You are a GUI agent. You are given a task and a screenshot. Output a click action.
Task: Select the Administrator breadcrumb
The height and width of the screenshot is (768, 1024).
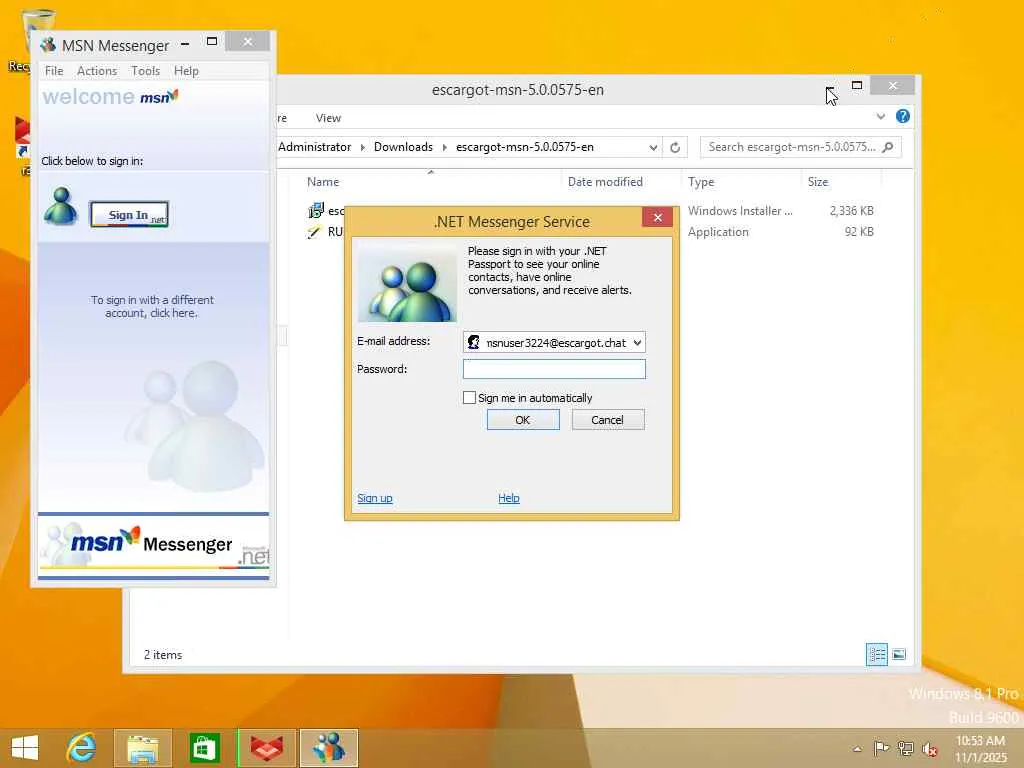point(314,147)
